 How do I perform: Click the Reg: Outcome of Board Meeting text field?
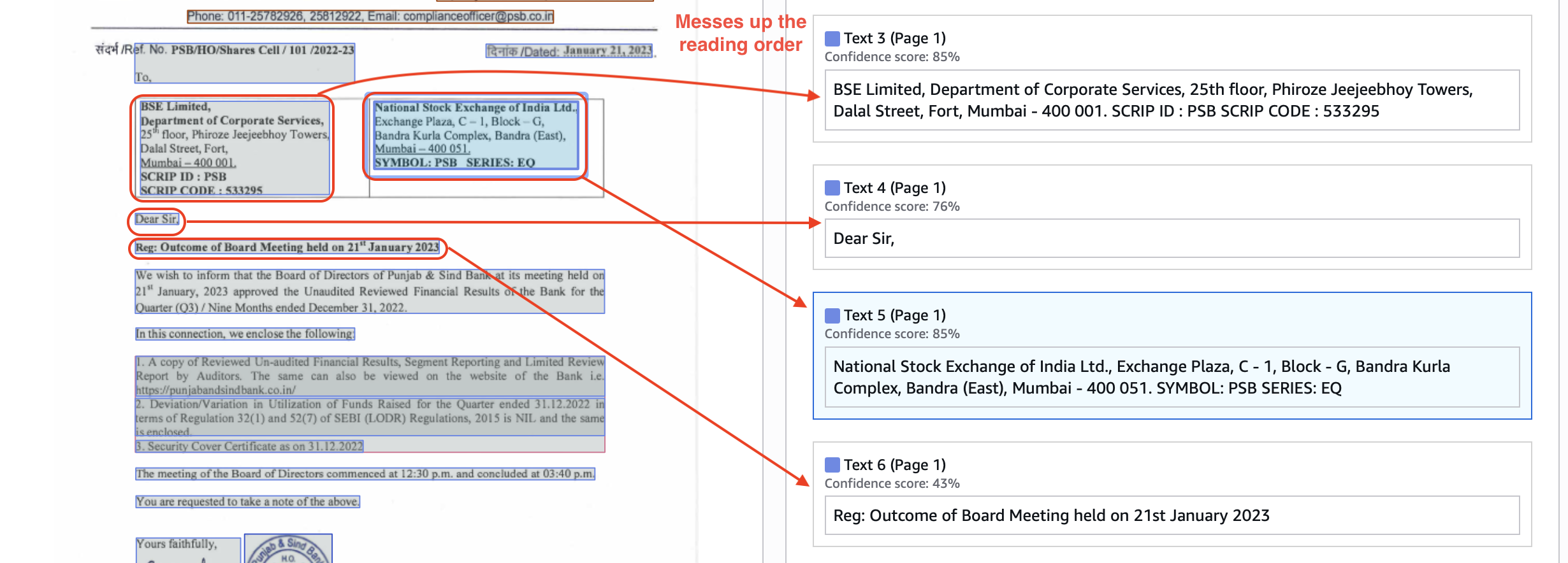tap(1172, 516)
